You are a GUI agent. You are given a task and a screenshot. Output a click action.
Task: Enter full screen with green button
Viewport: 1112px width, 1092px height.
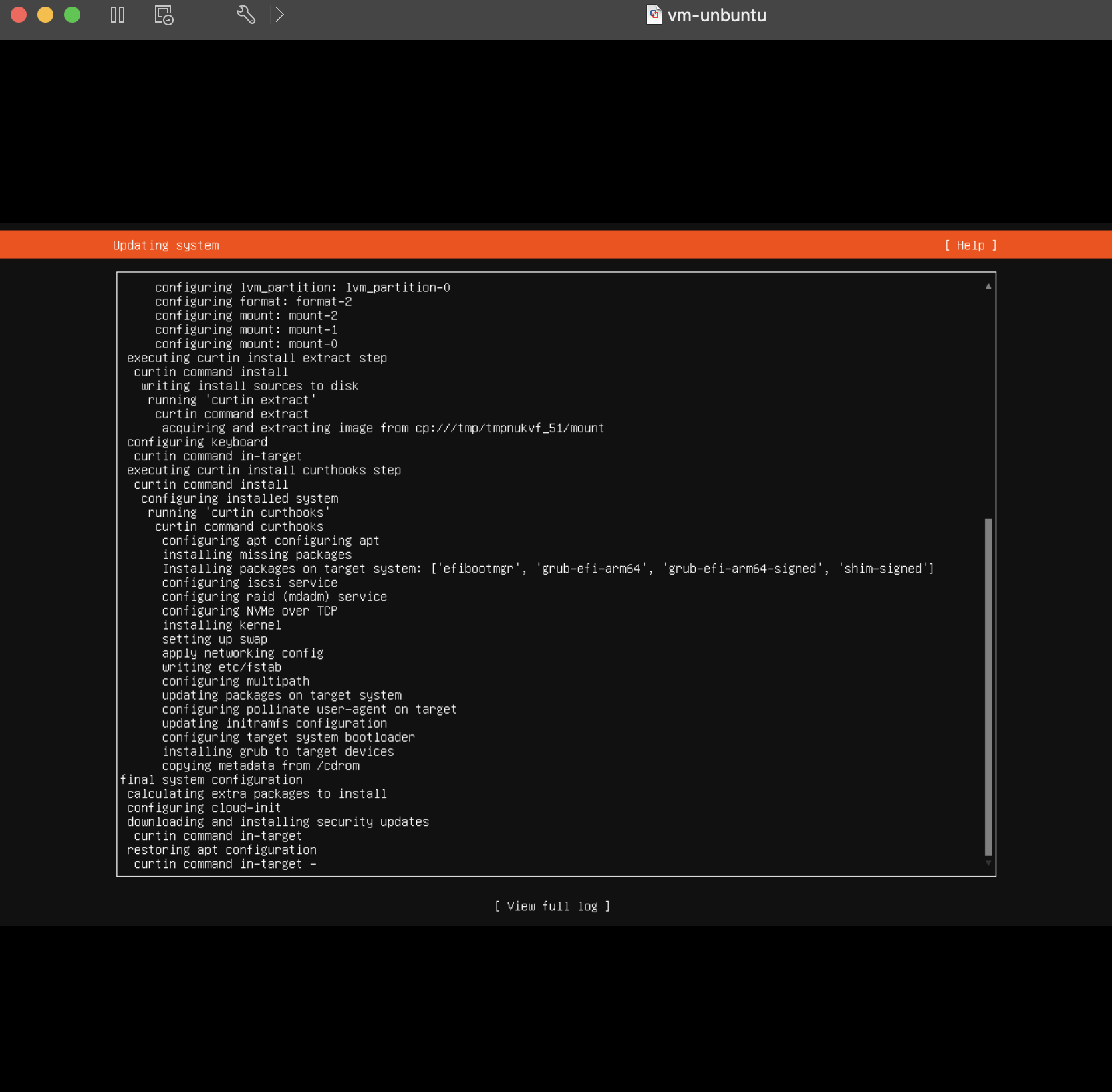(x=72, y=15)
